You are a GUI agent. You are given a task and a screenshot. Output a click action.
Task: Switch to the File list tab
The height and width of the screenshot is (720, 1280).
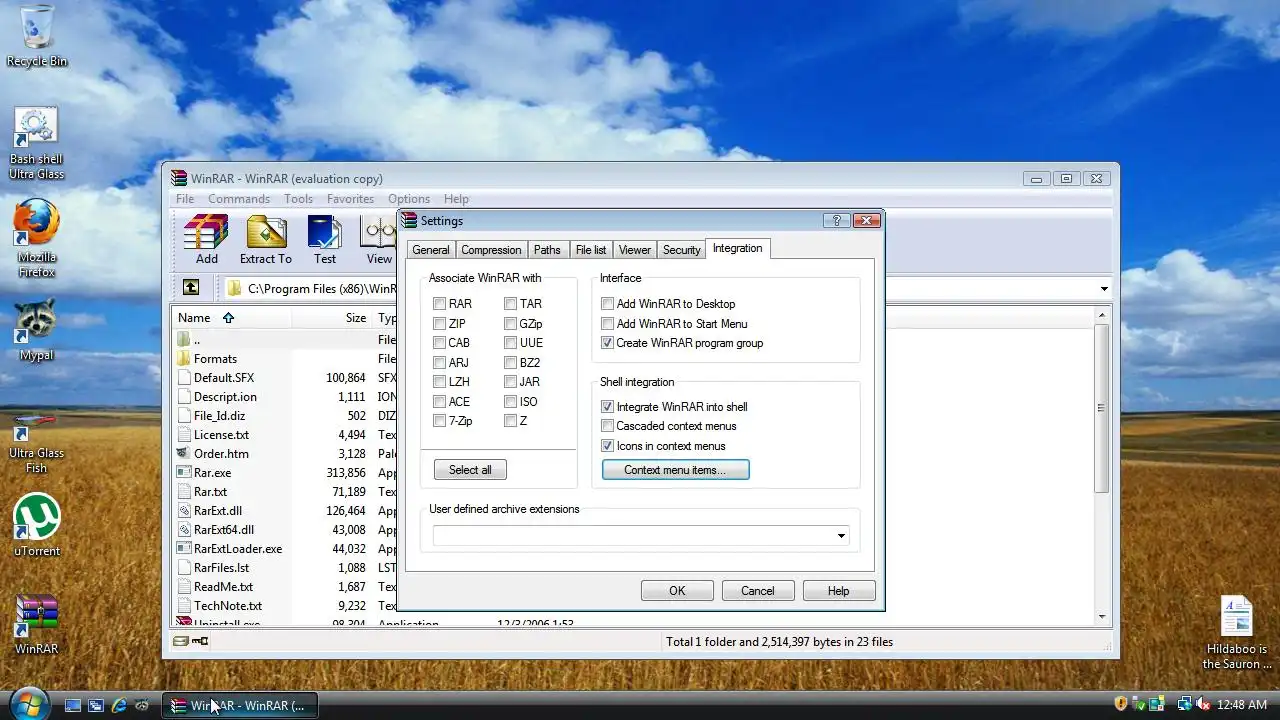591,250
